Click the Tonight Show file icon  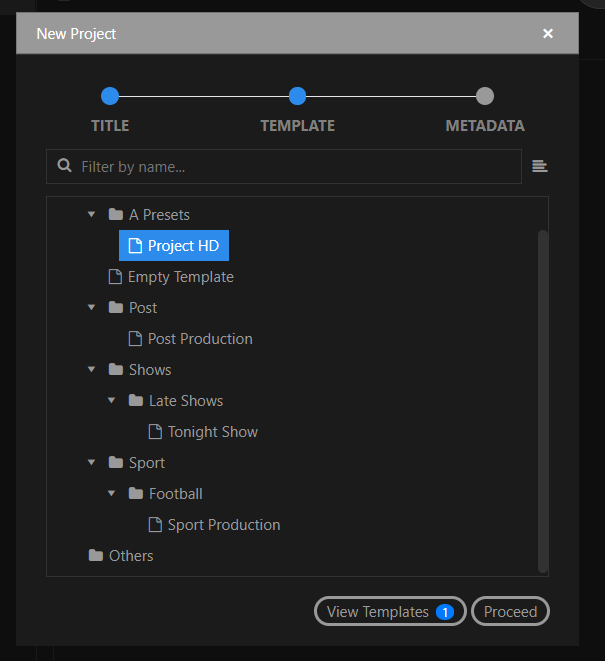click(155, 432)
